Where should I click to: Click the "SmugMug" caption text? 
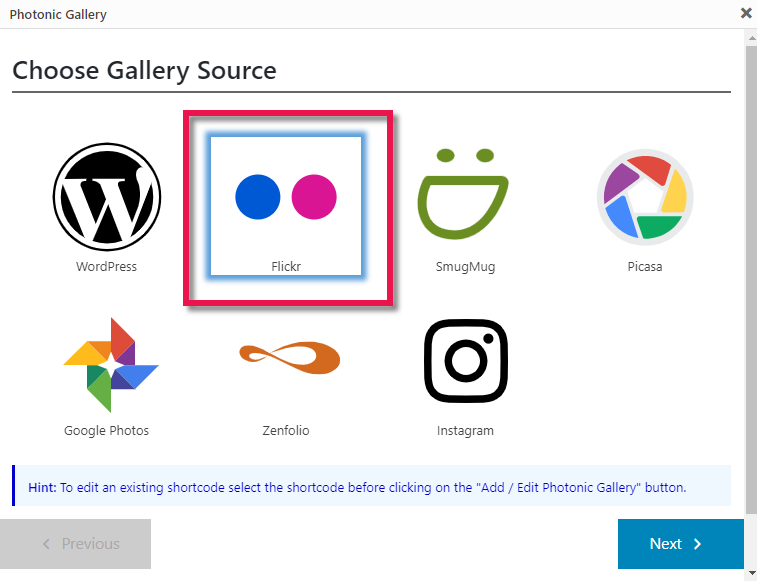465,267
